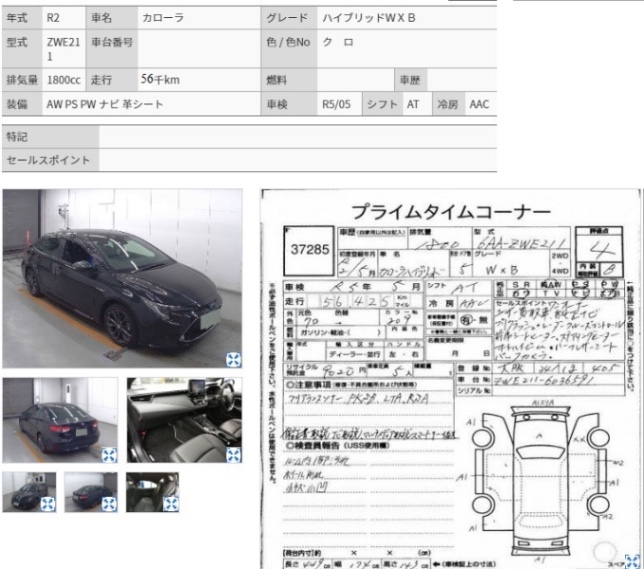Open the small rear-side car thumbnail
This screenshot has width=644, height=569.
point(91,492)
